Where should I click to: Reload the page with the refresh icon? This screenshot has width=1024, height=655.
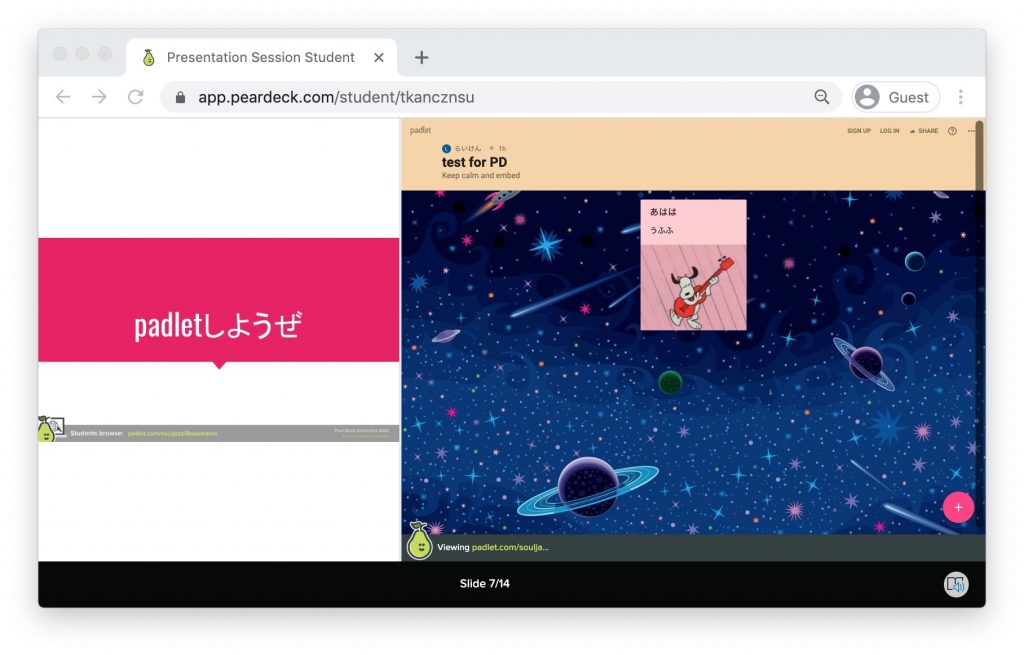136,97
